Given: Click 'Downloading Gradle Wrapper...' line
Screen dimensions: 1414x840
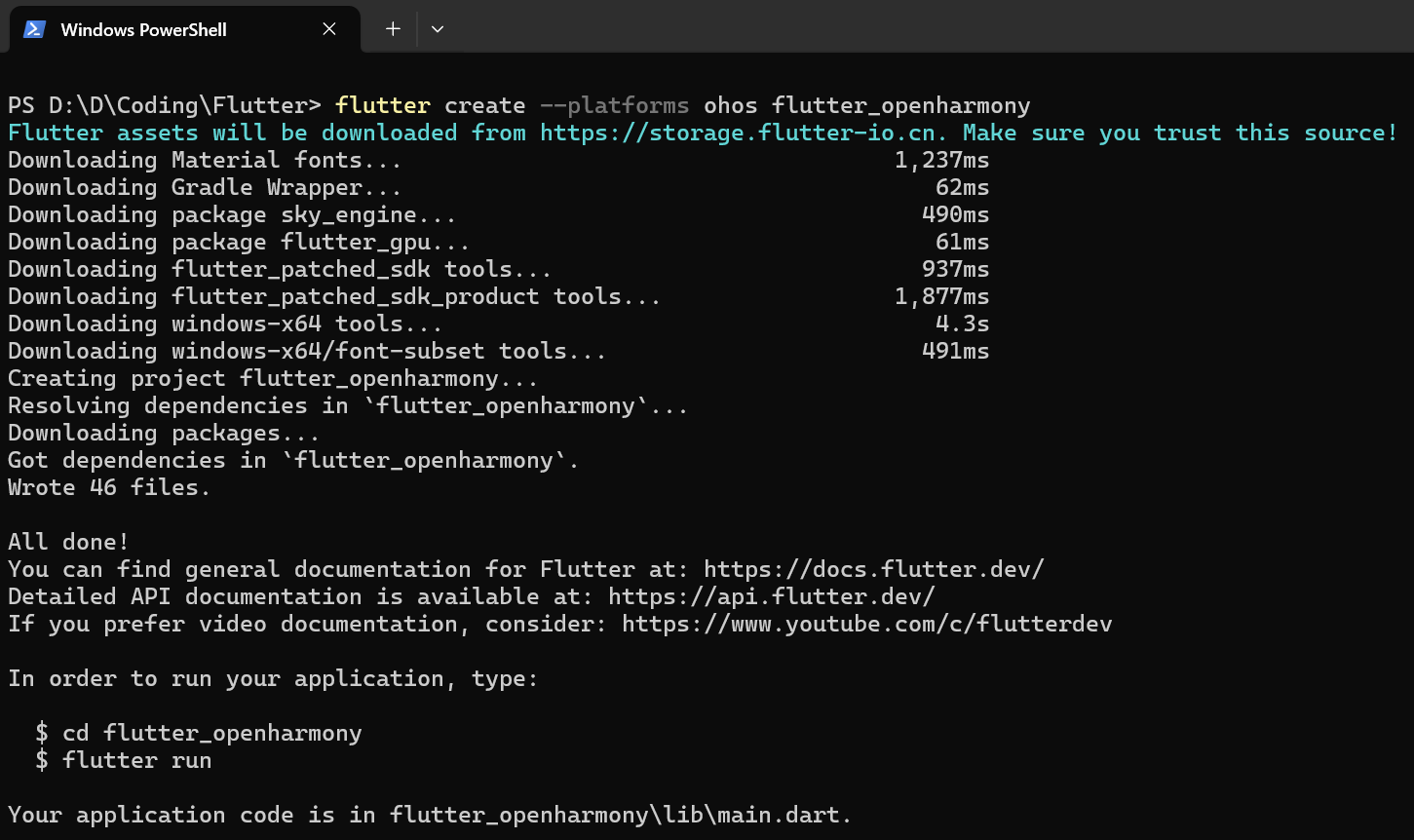Looking at the screenshot, I should click(205, 187).
